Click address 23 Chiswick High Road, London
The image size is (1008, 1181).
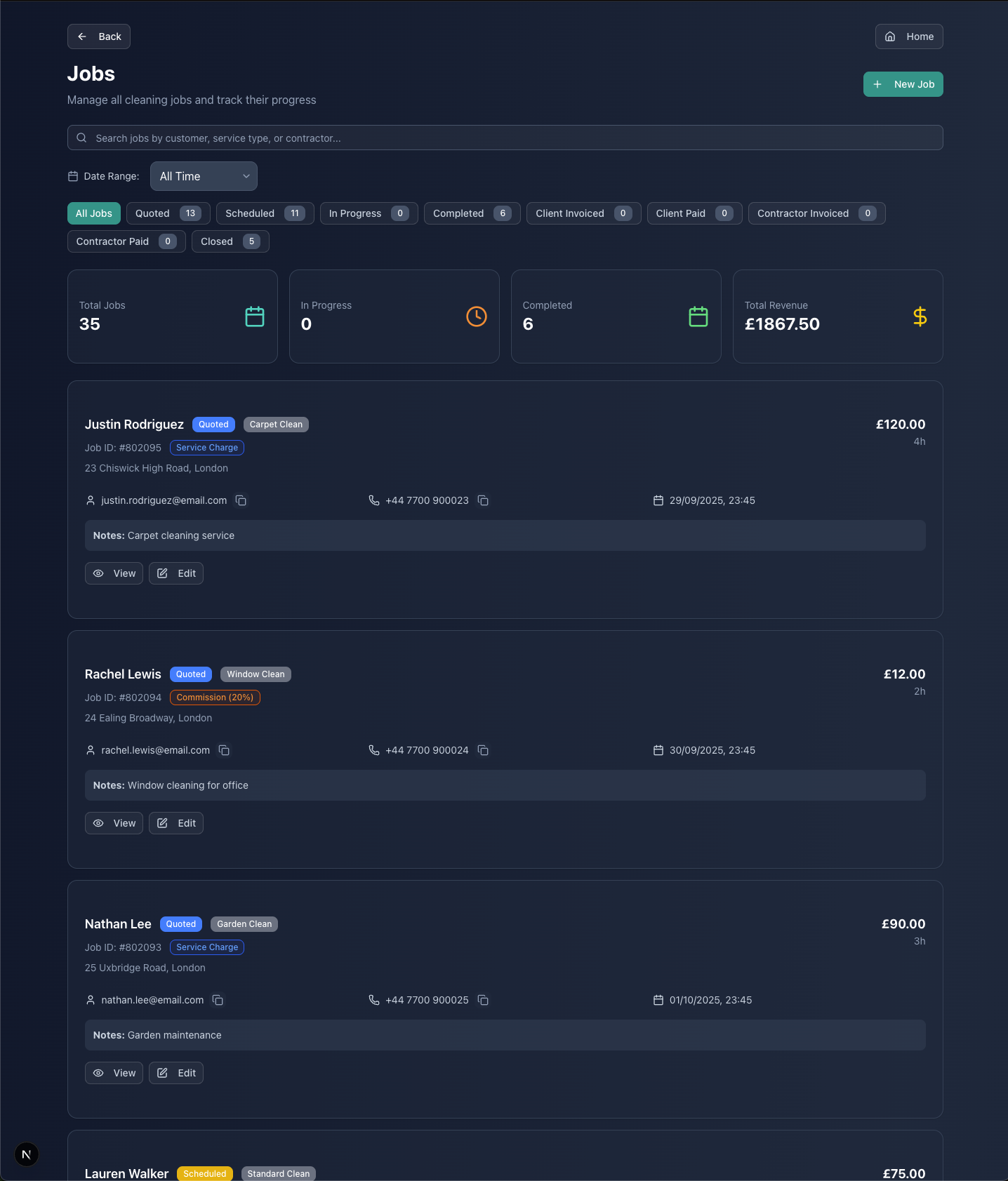(157, 468)
